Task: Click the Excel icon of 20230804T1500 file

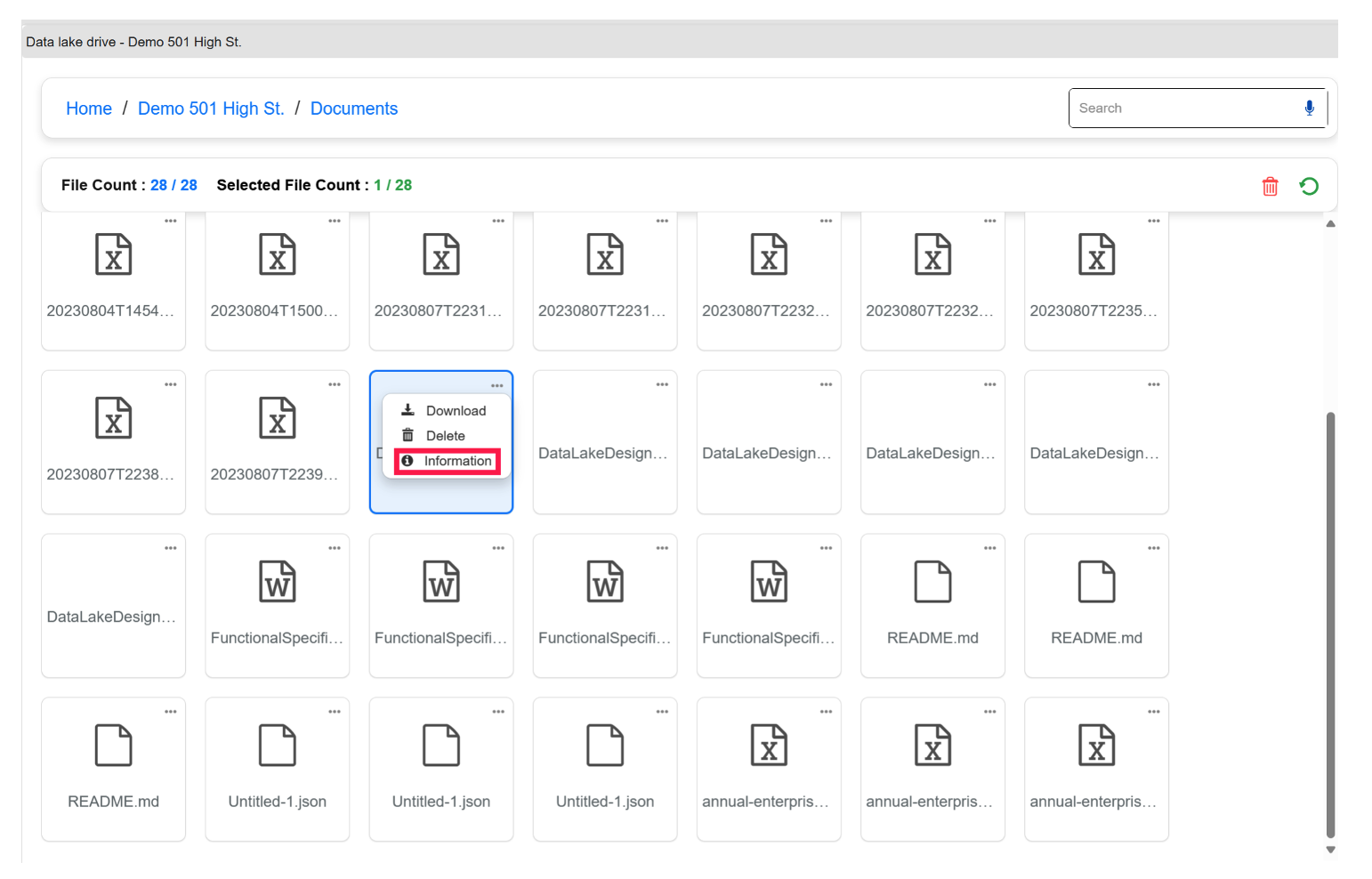Action: [278, 254]
